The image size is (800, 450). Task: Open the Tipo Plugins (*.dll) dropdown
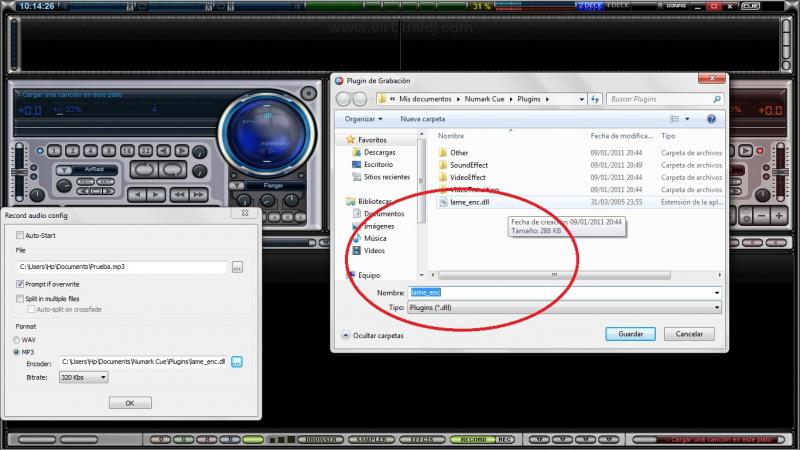[x=564, y=308]
